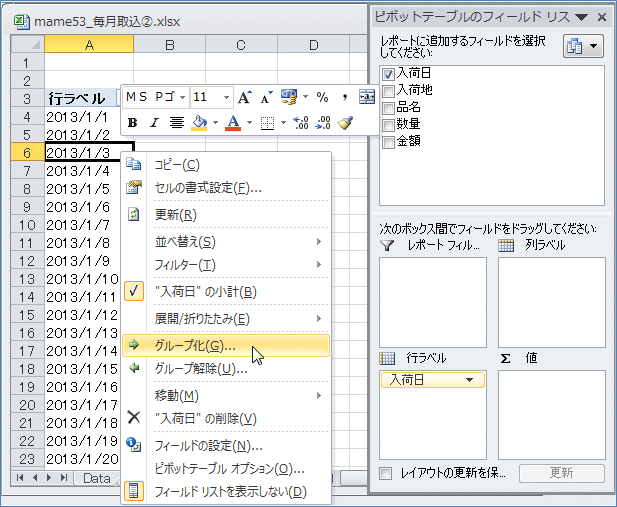Open フィールドの設定(N) dialog
This screenshot has width=617, height=507.
click(x=226, y=446)
